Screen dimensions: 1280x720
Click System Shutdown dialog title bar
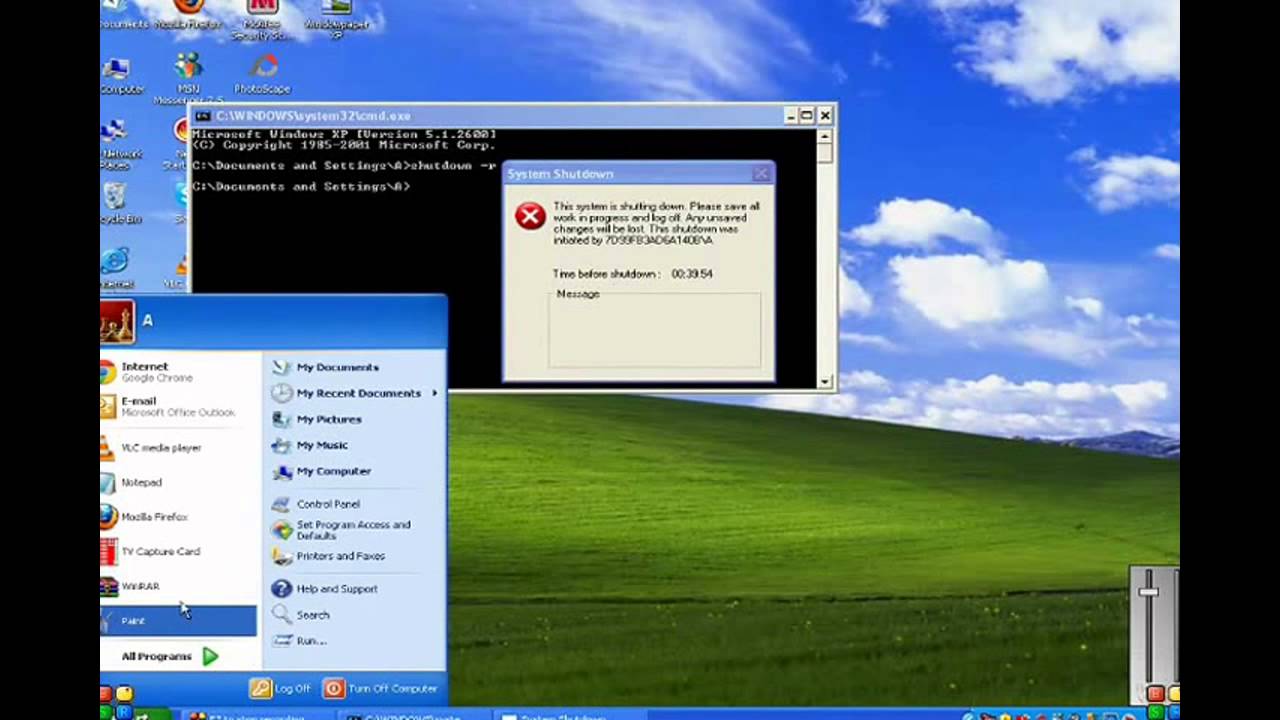coord(638,174)
